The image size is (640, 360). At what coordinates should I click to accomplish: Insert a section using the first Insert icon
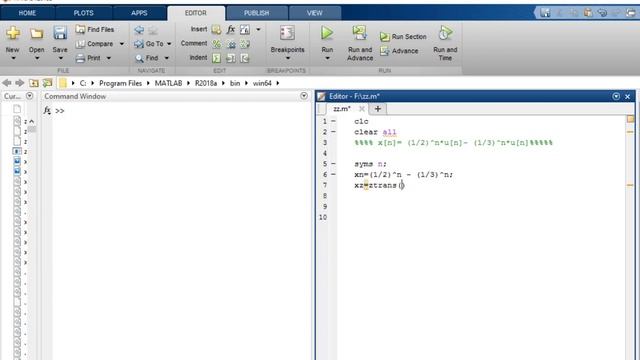click(x=216, y=29)
